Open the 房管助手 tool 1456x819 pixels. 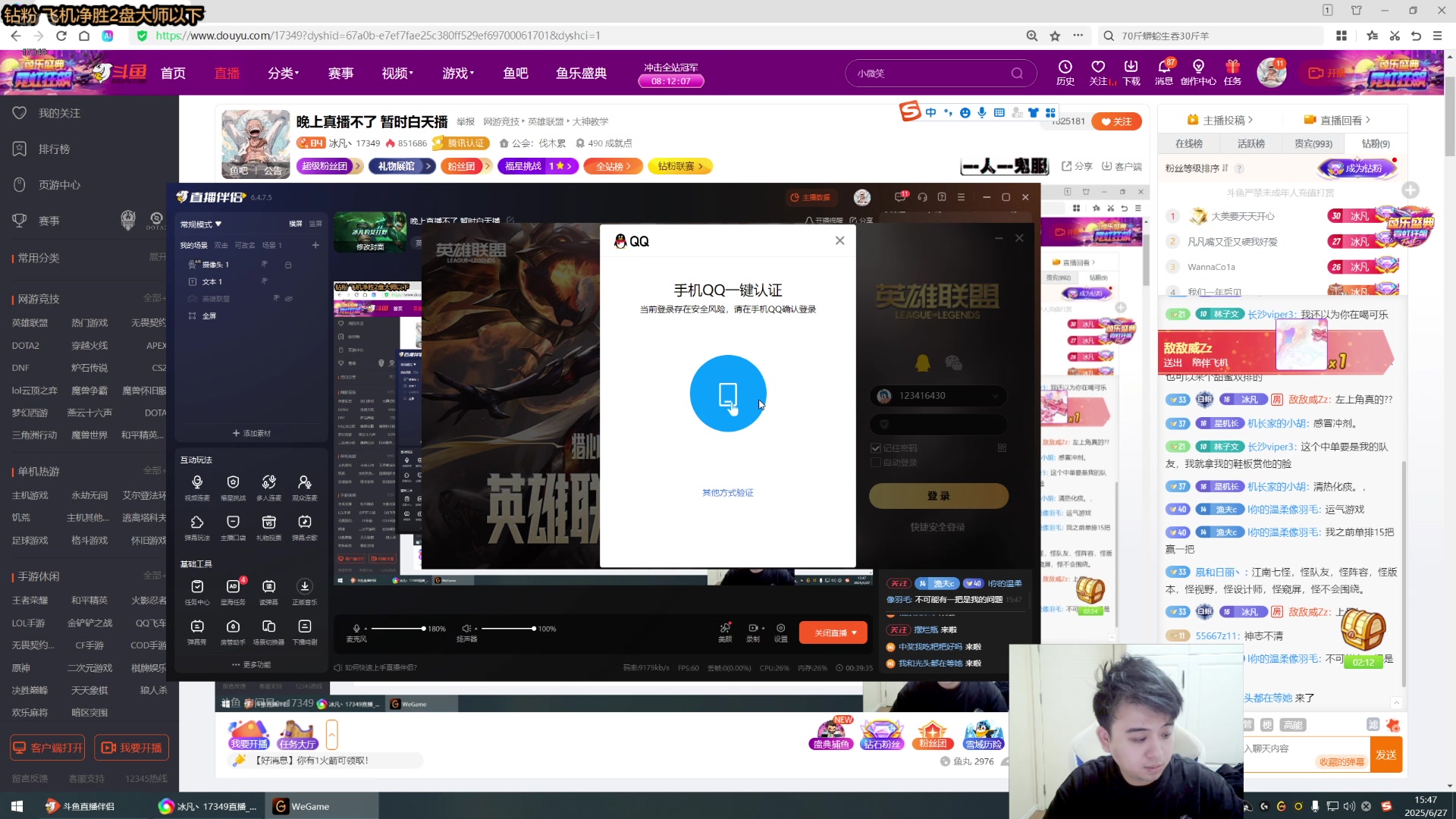(x=233, y=632)
